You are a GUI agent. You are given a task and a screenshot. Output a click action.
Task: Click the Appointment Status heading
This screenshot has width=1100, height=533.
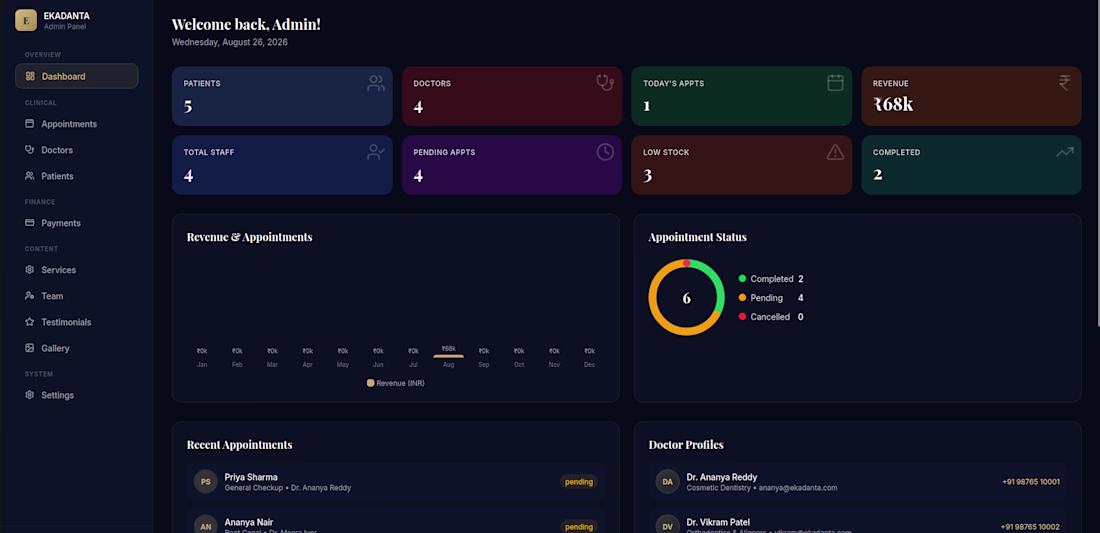697,237
